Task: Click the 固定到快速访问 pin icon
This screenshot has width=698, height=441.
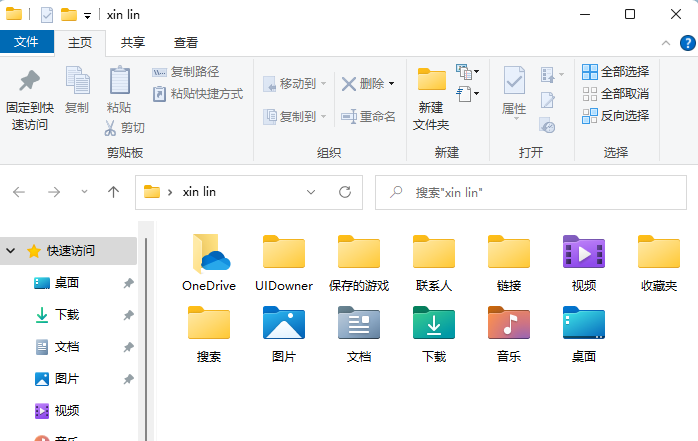Action: point(29,82)
